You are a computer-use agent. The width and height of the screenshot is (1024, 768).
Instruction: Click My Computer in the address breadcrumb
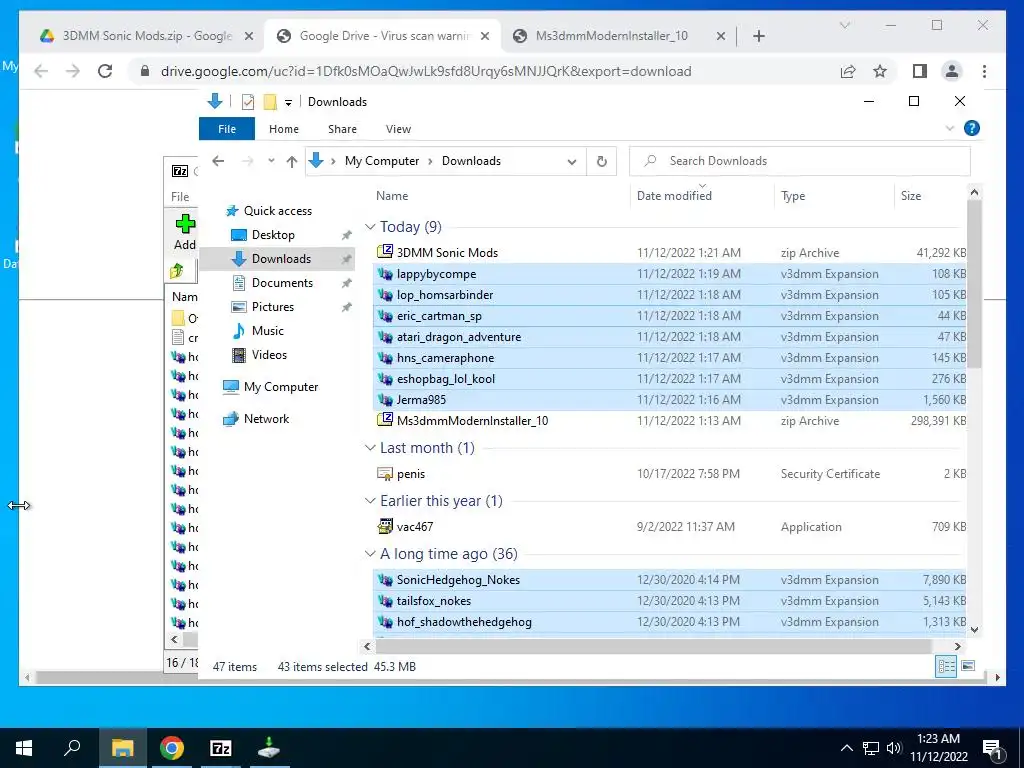[382, 161]
